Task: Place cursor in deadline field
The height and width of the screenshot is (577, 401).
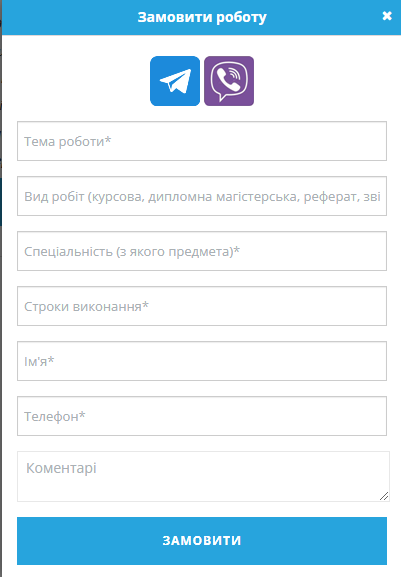Action: point(202,306)
